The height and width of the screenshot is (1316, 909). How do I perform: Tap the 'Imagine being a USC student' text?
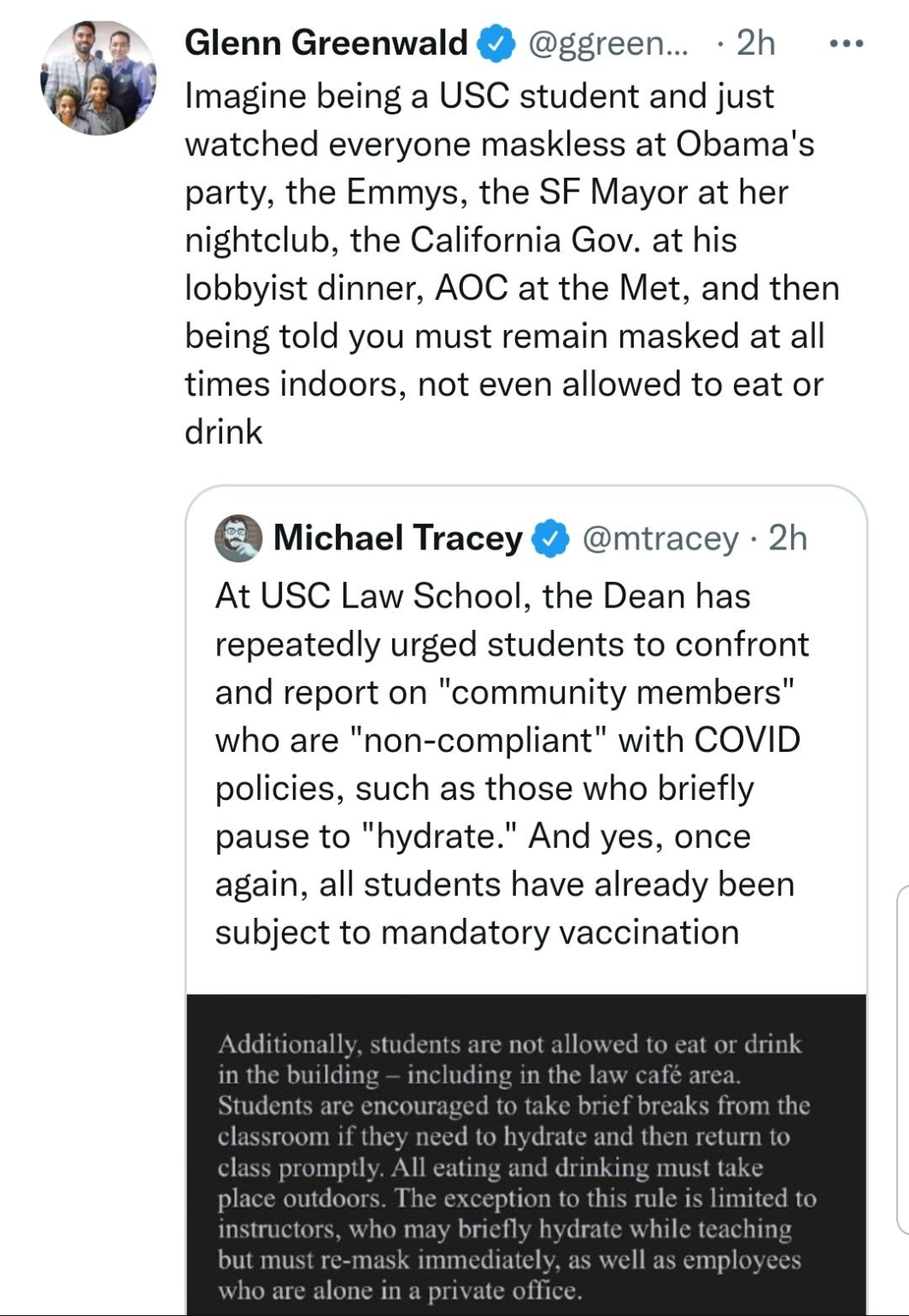[x=478, y=96]
